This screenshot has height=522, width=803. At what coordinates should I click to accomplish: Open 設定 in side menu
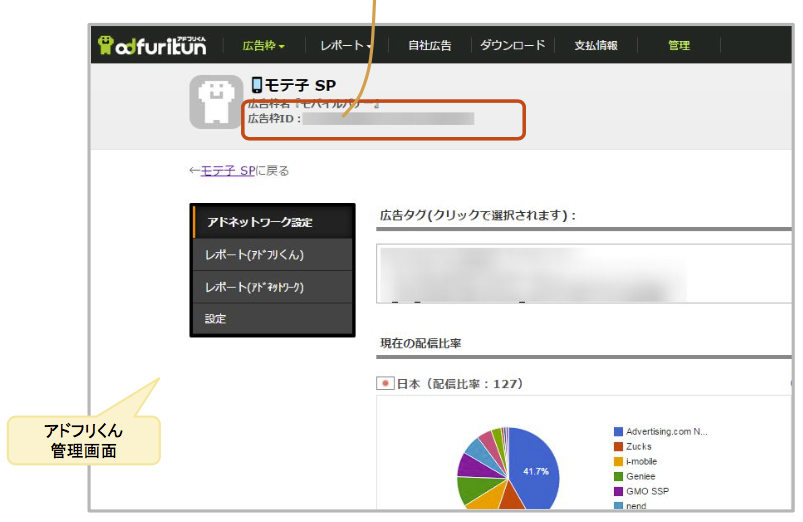273,319
